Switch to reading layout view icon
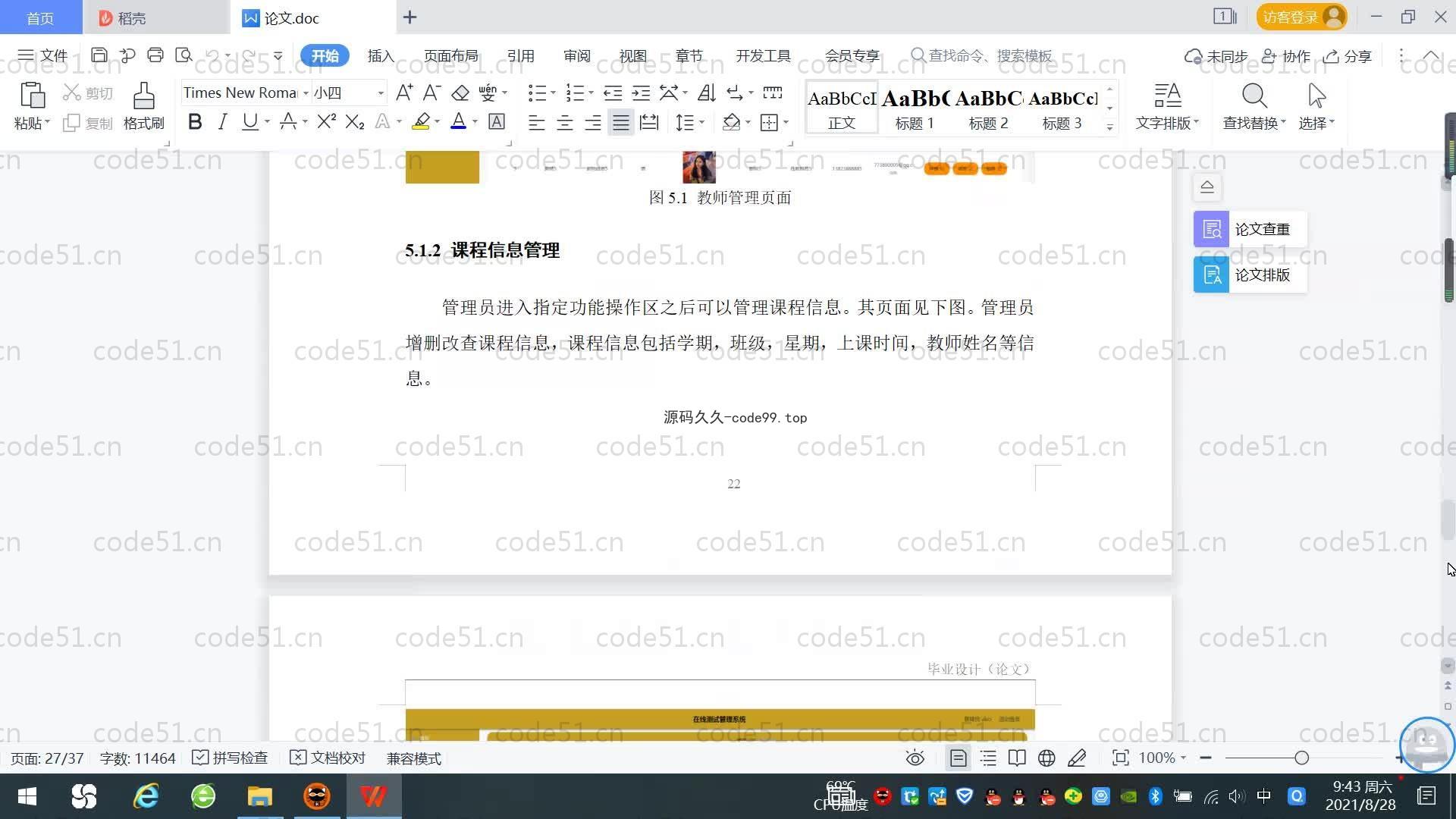This screenshot has height=819, width=1456. (x=1017, y=758)
